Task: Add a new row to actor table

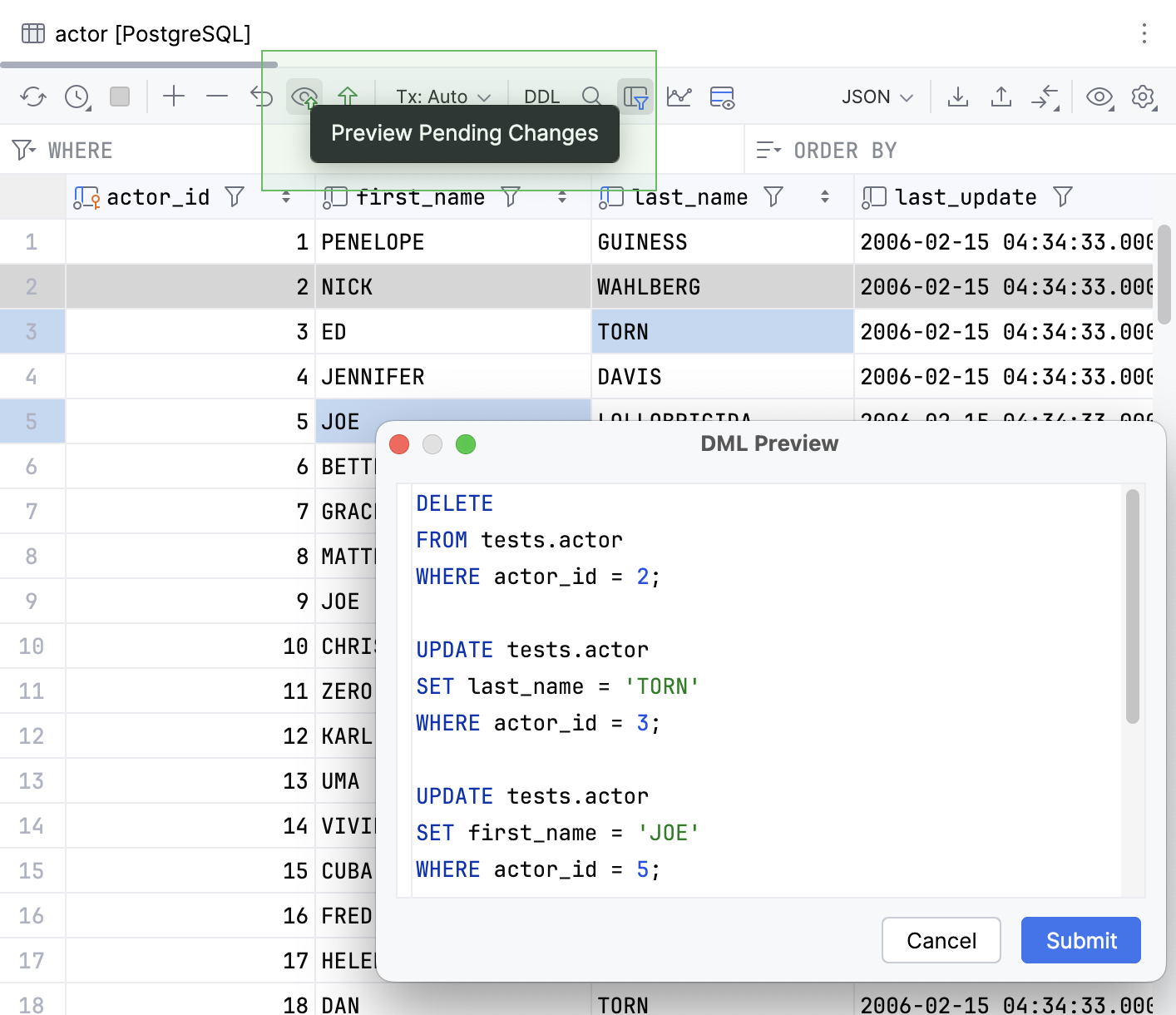Action: 174,96
